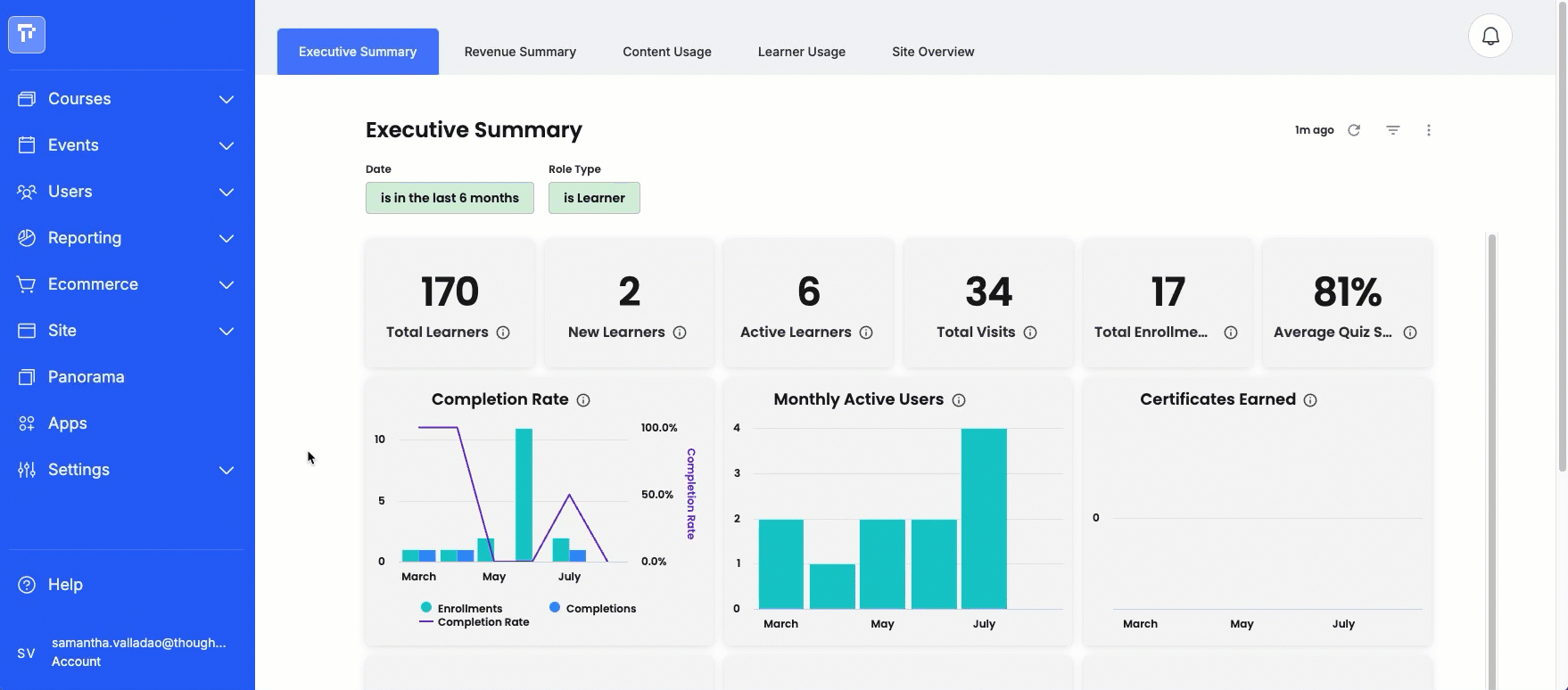Click the Total Enrollments info icon

[x=1231, y=333]
